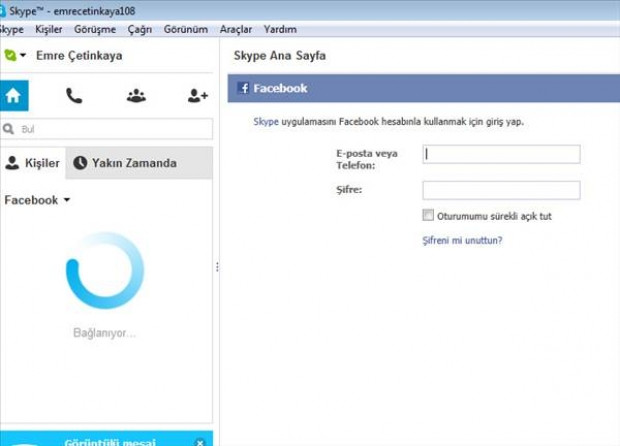The image size is (620, 446).
Task: Open the Araçlar menu
Action: 236,29
